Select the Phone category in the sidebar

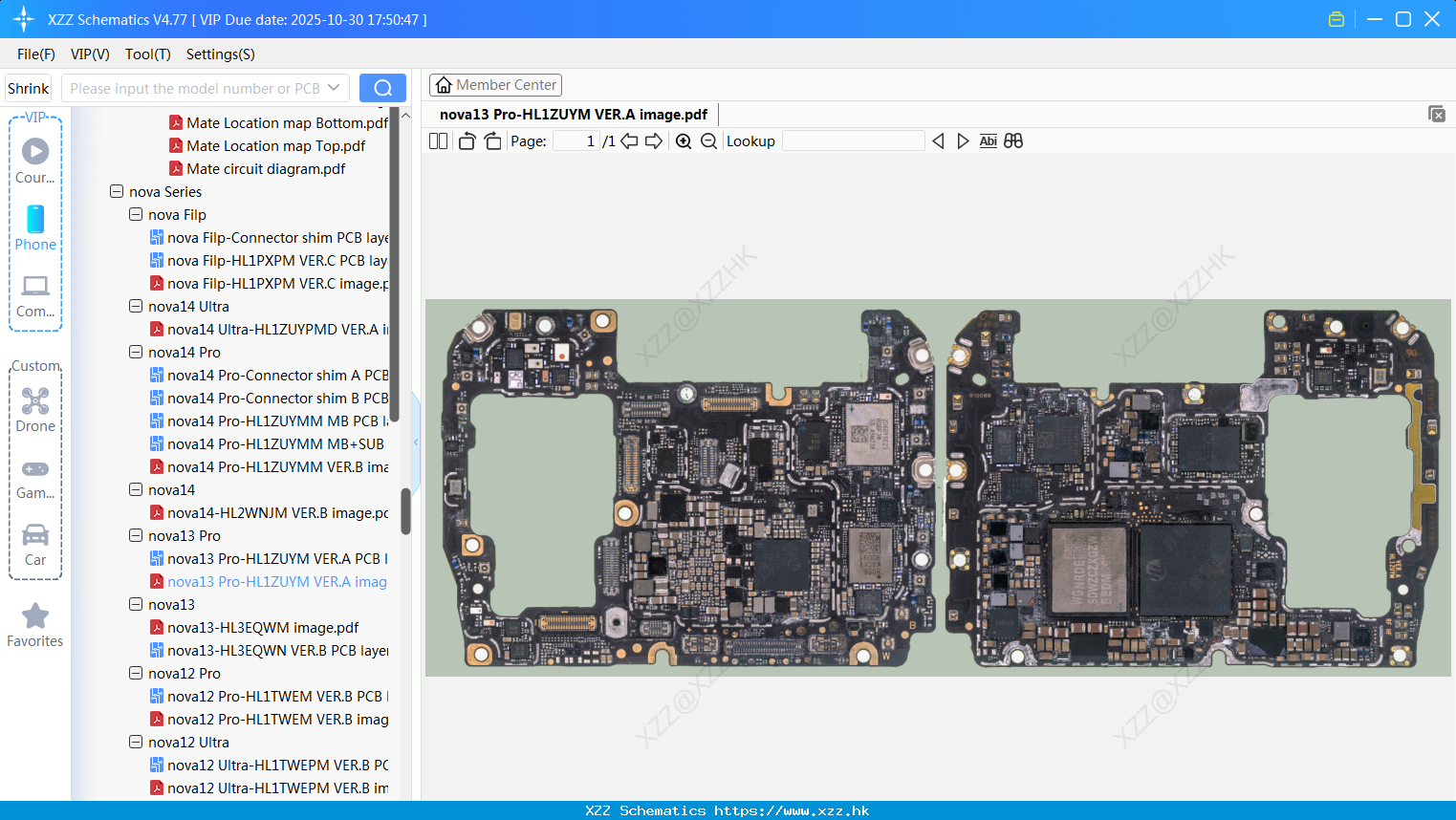click(x=35, y=227)
